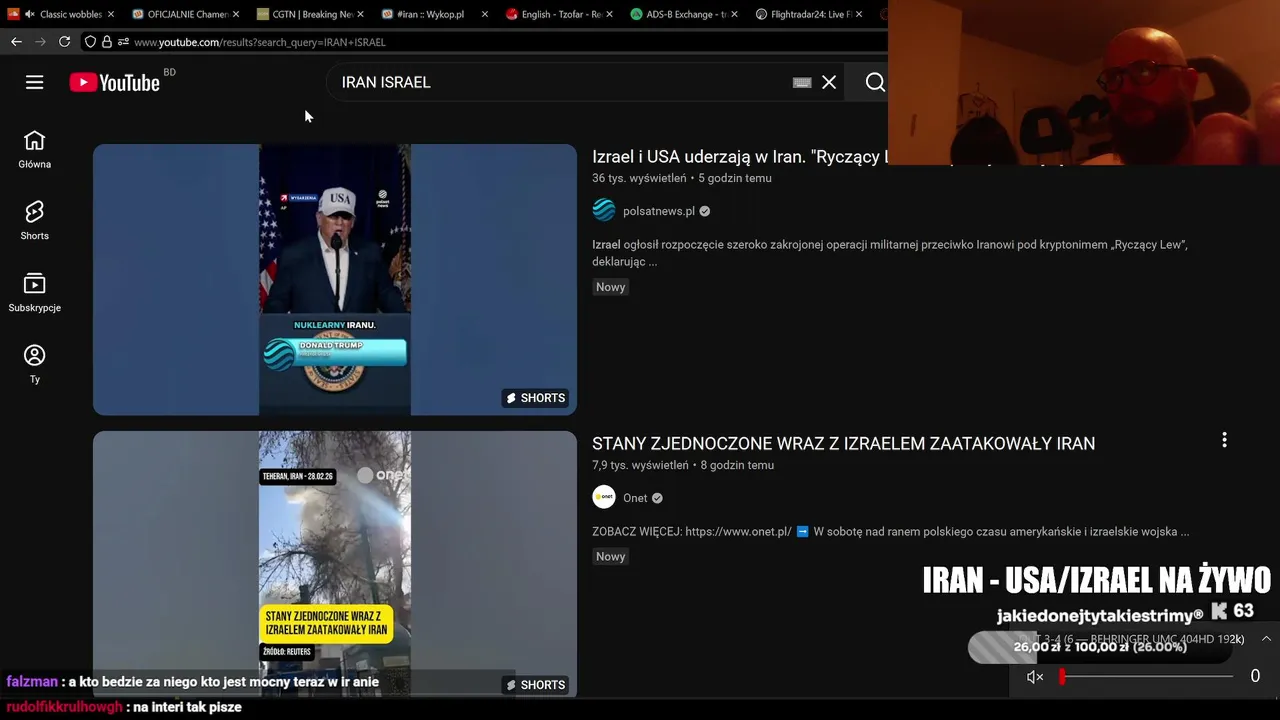1280x720 pixels.
Task: Click falzman's chat message
Action: (x=193, y=682)
